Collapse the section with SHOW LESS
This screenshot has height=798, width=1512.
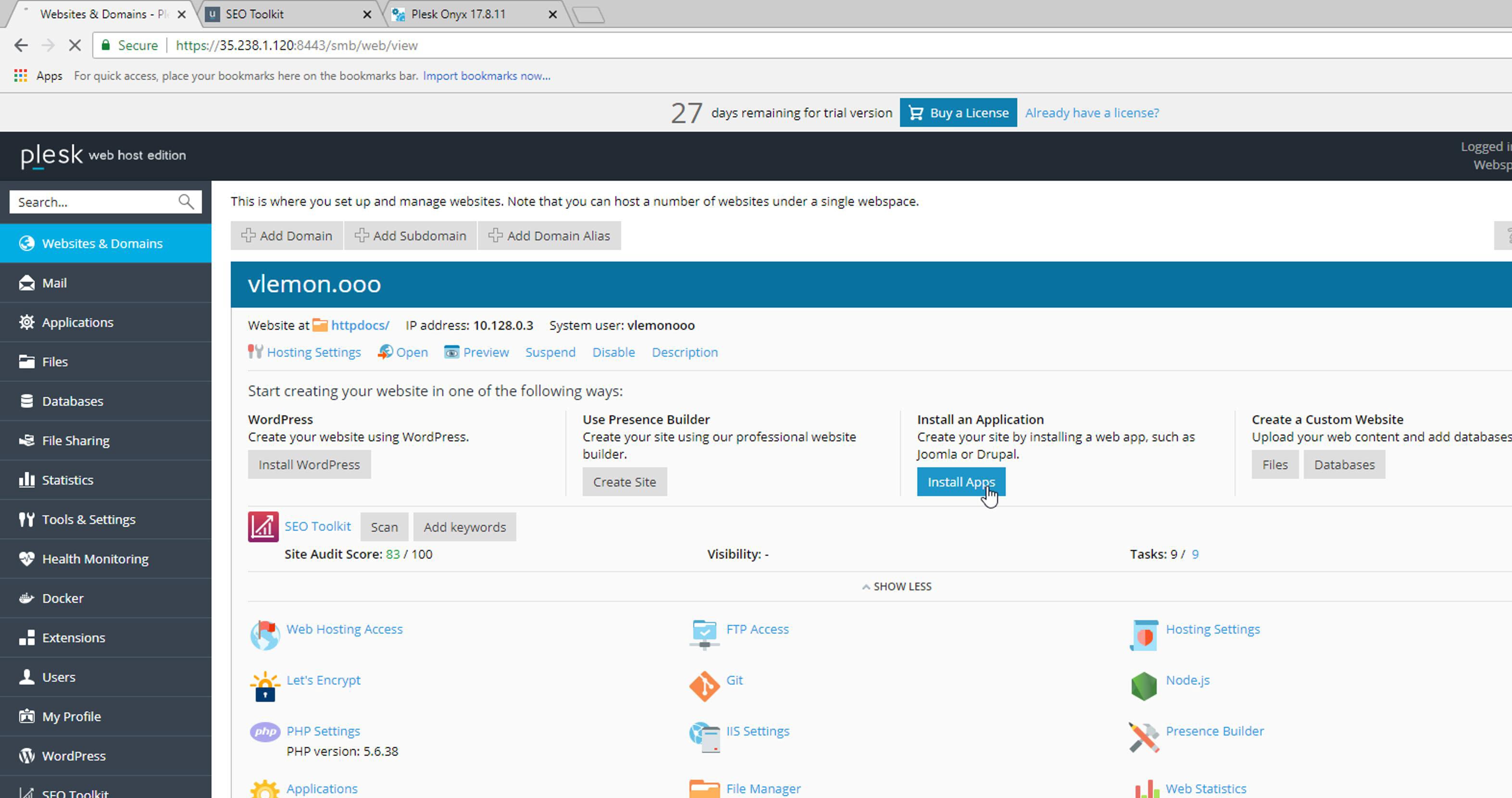pyautogui.click(x=896, y=586)
